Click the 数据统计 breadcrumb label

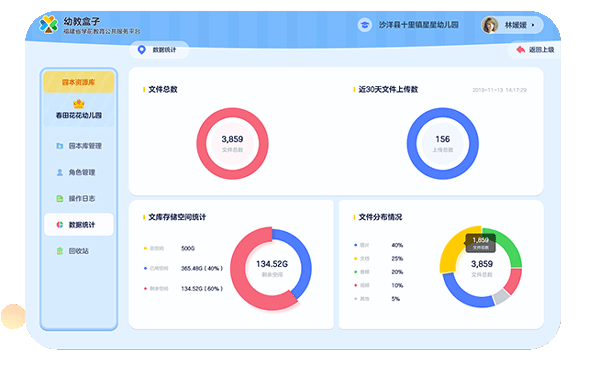point(165,50)
